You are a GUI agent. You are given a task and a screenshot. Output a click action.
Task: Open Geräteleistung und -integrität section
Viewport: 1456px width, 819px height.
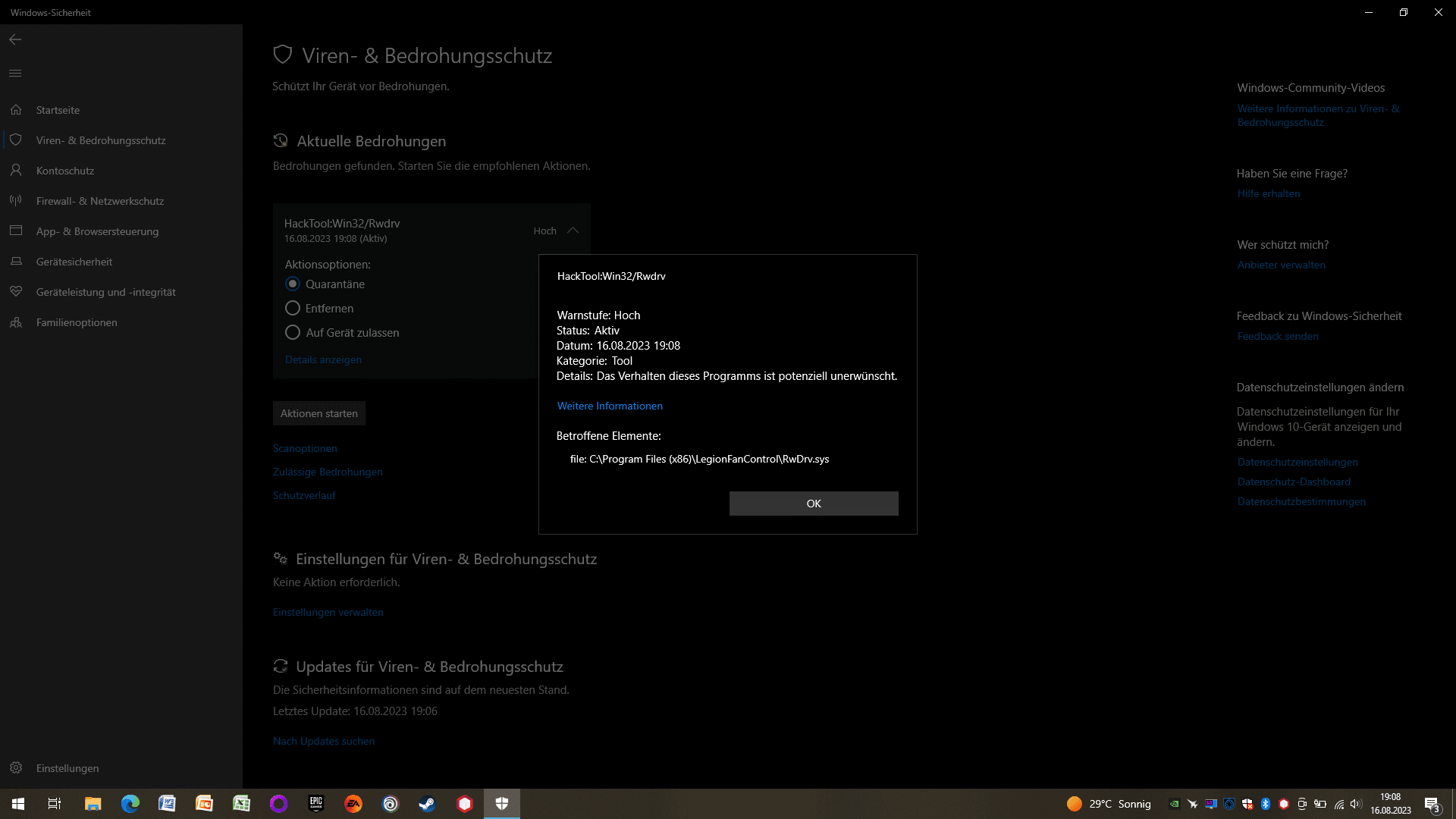coord(105,292)
